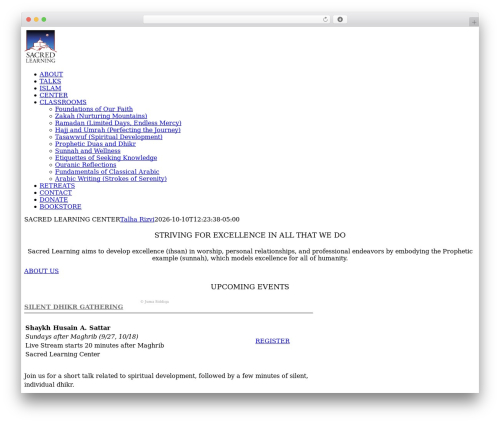
Task: Open the TALKS menu link
Action: pyautogui.click(x=50, y=81)
